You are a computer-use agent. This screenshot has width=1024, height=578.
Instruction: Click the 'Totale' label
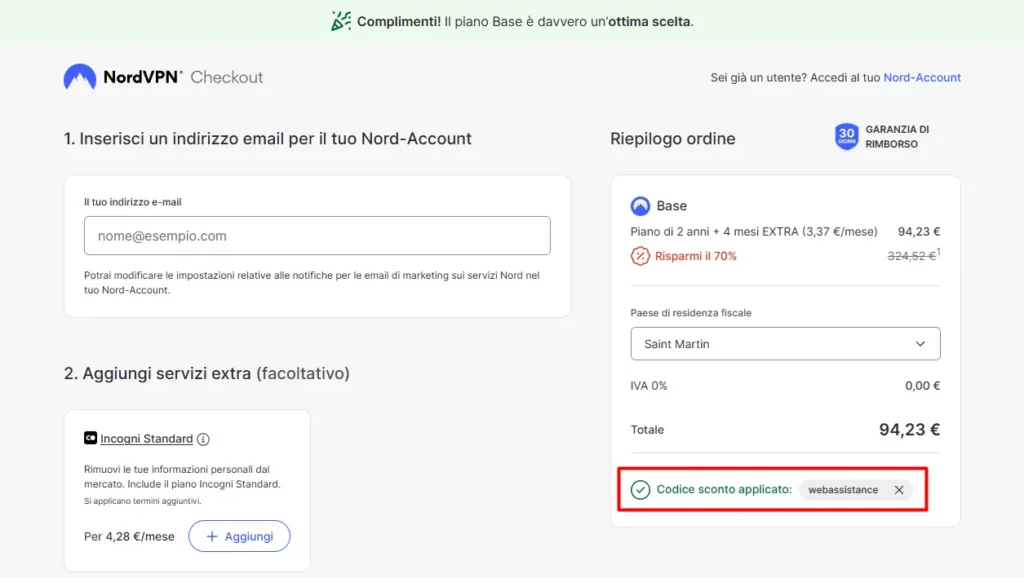(x=647, y=430)
